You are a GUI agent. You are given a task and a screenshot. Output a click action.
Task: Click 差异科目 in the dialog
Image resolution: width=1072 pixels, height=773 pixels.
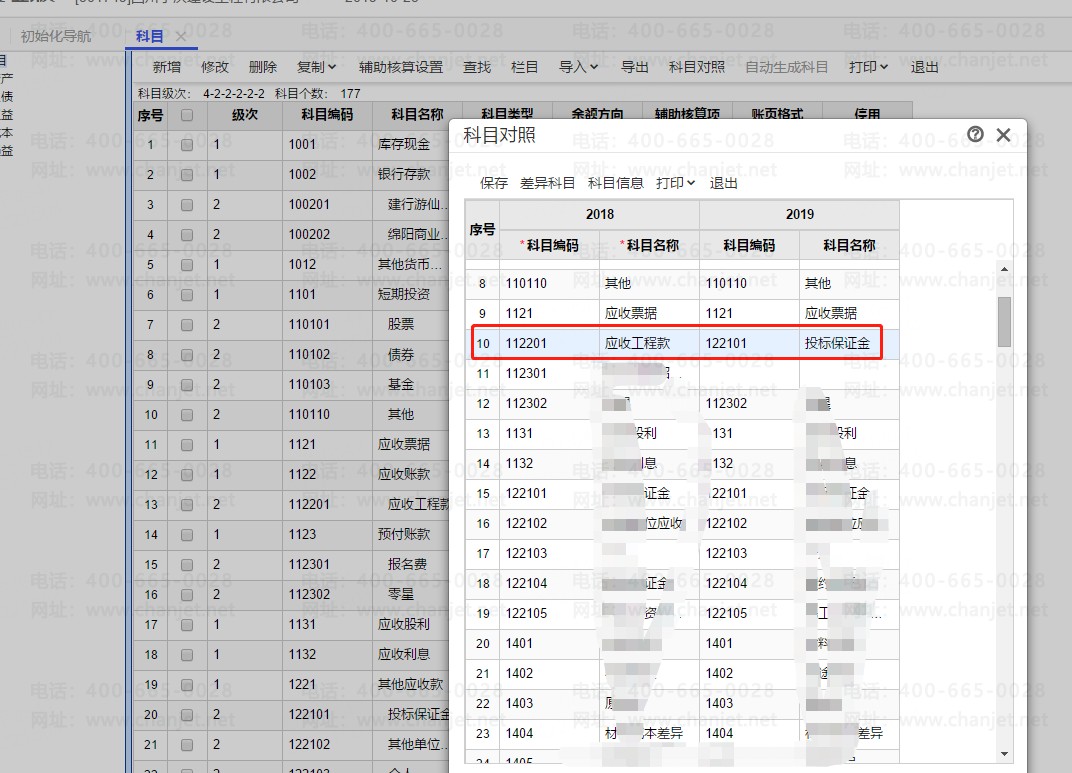[547, 183]
